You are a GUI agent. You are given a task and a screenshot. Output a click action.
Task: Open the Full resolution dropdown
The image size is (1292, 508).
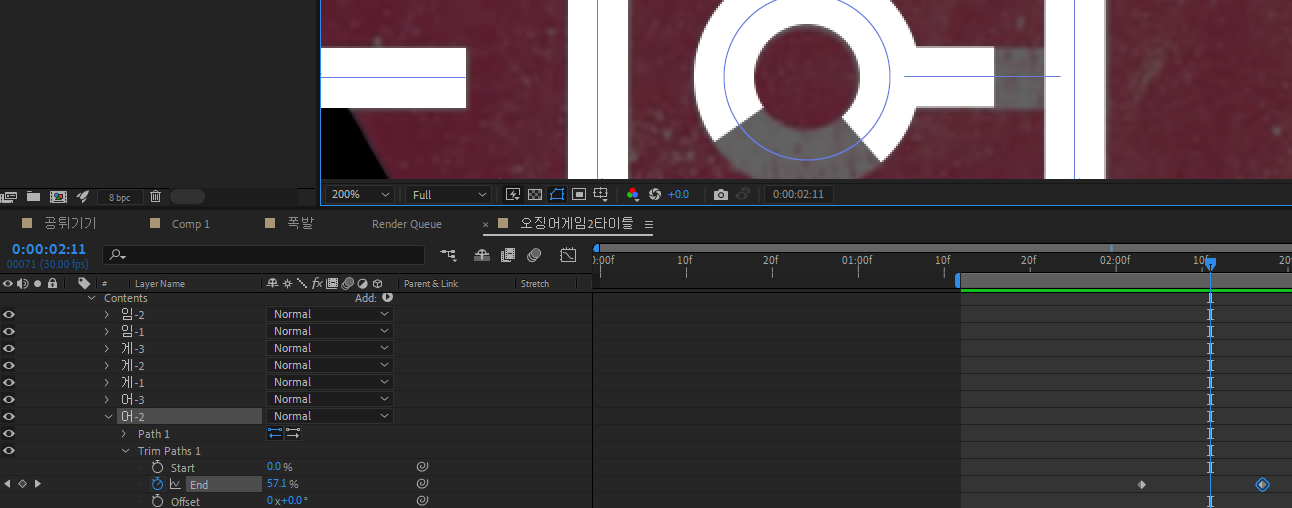pyautogui.click(x=449, y=194)
